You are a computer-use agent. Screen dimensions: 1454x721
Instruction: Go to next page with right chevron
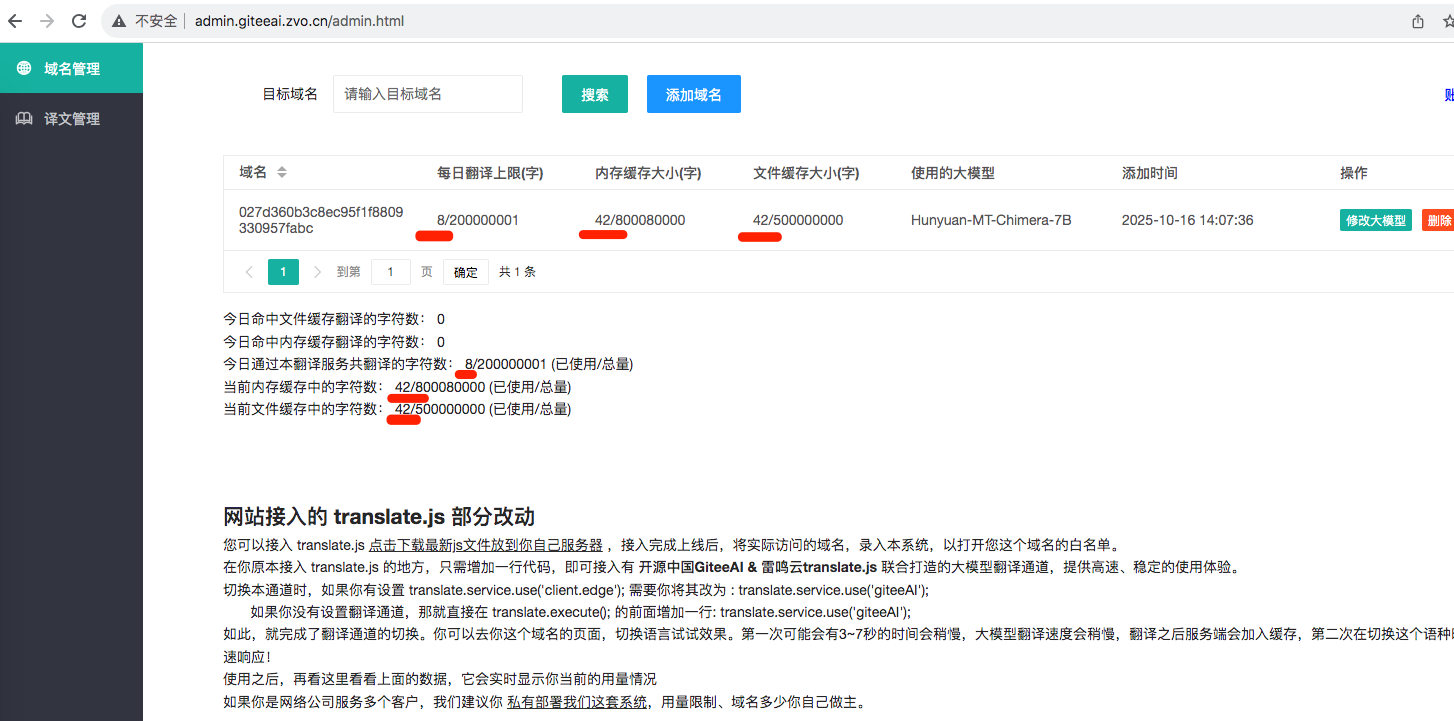click(317, 272)
